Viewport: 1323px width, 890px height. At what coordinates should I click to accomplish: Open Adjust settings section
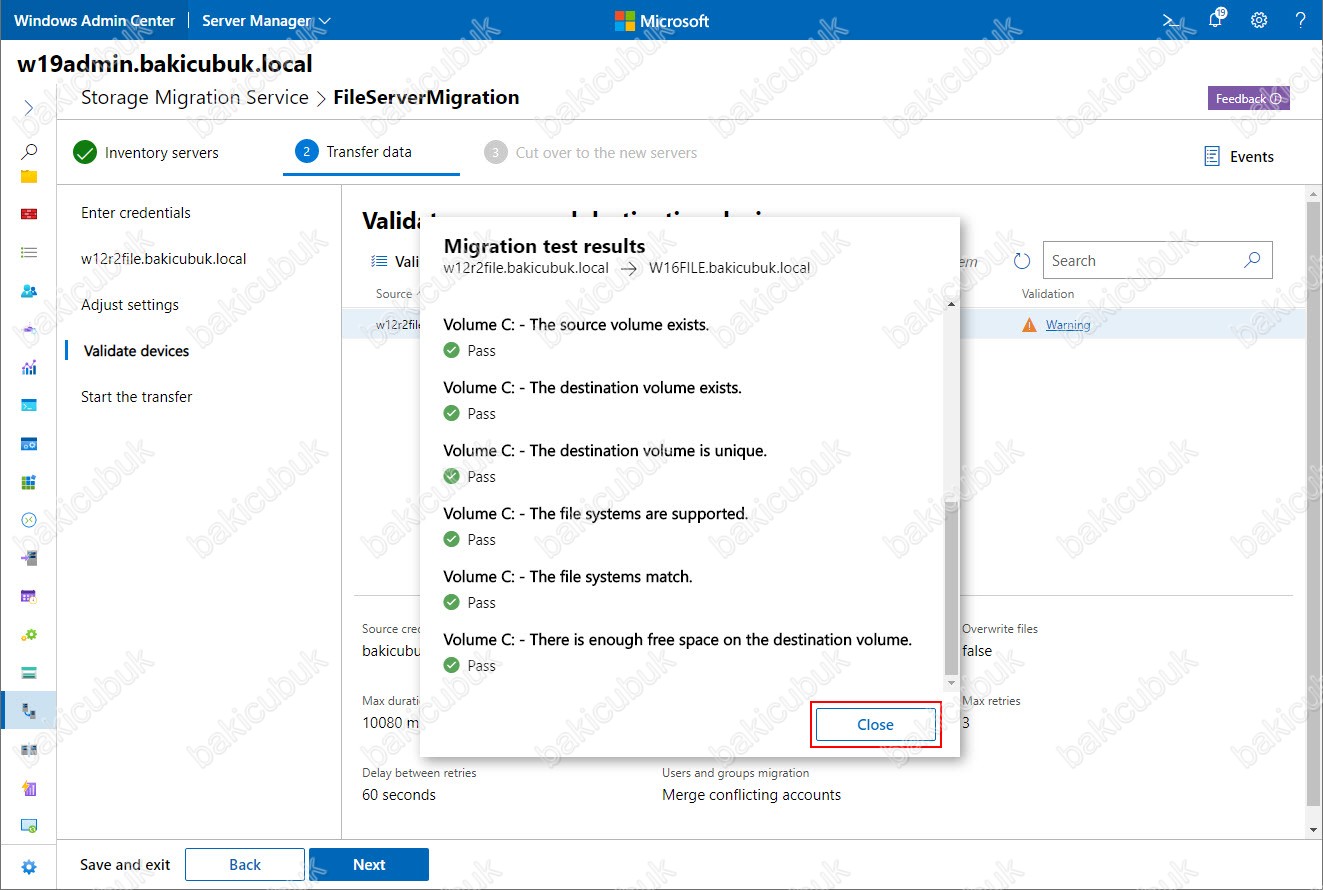[x=130, y=305]
